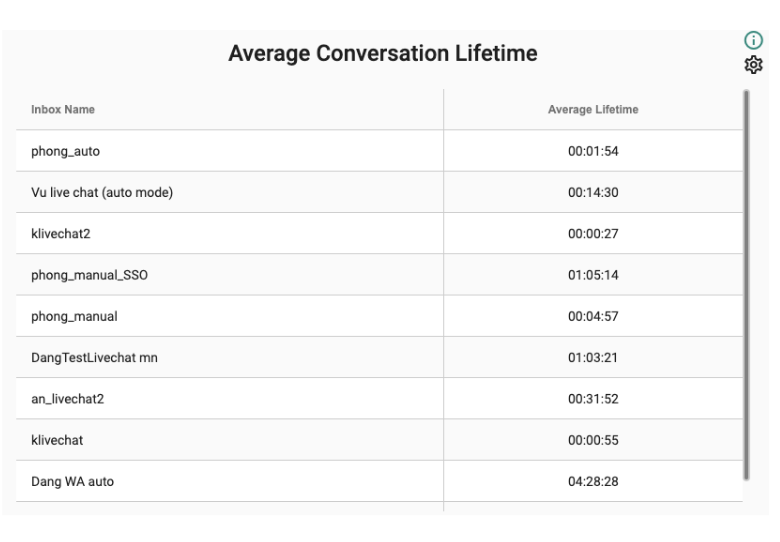This screenshot has height=542, width=780.
Task: Select the klivechat inbox name
Action: click(57, 440)
